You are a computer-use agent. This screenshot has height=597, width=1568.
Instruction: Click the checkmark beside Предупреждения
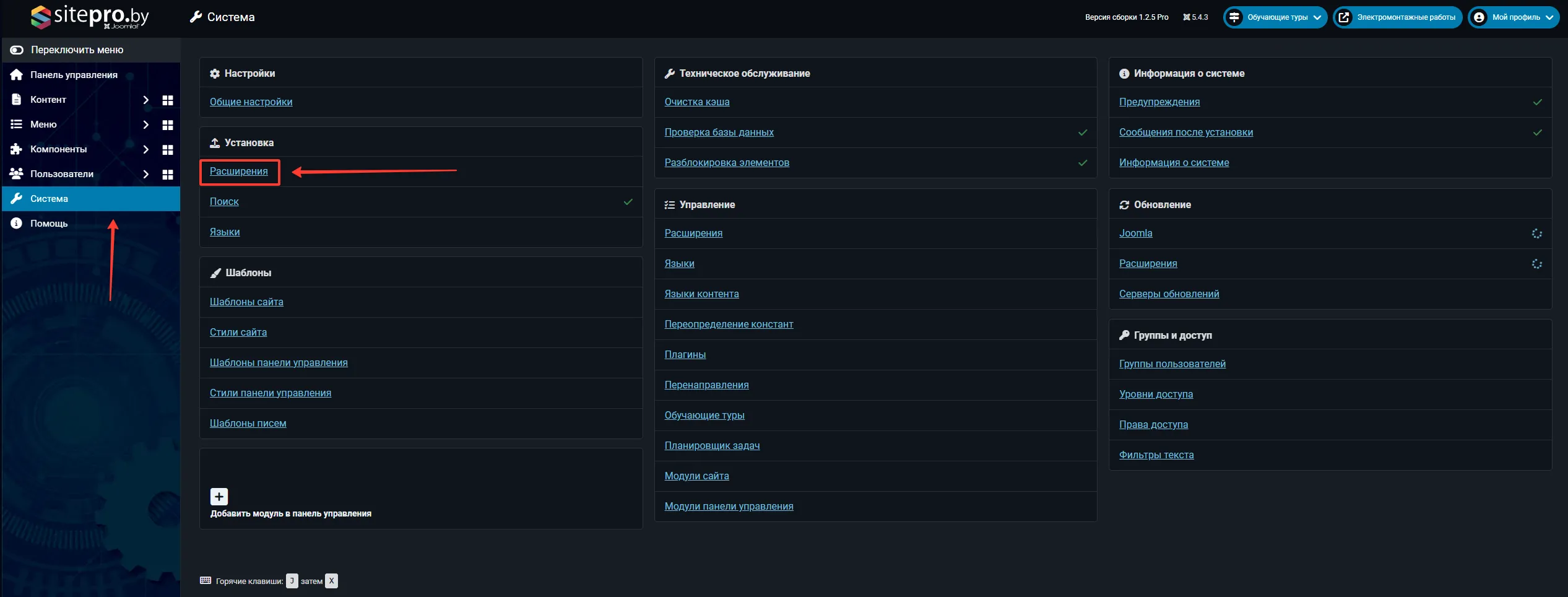[1537, 102]
